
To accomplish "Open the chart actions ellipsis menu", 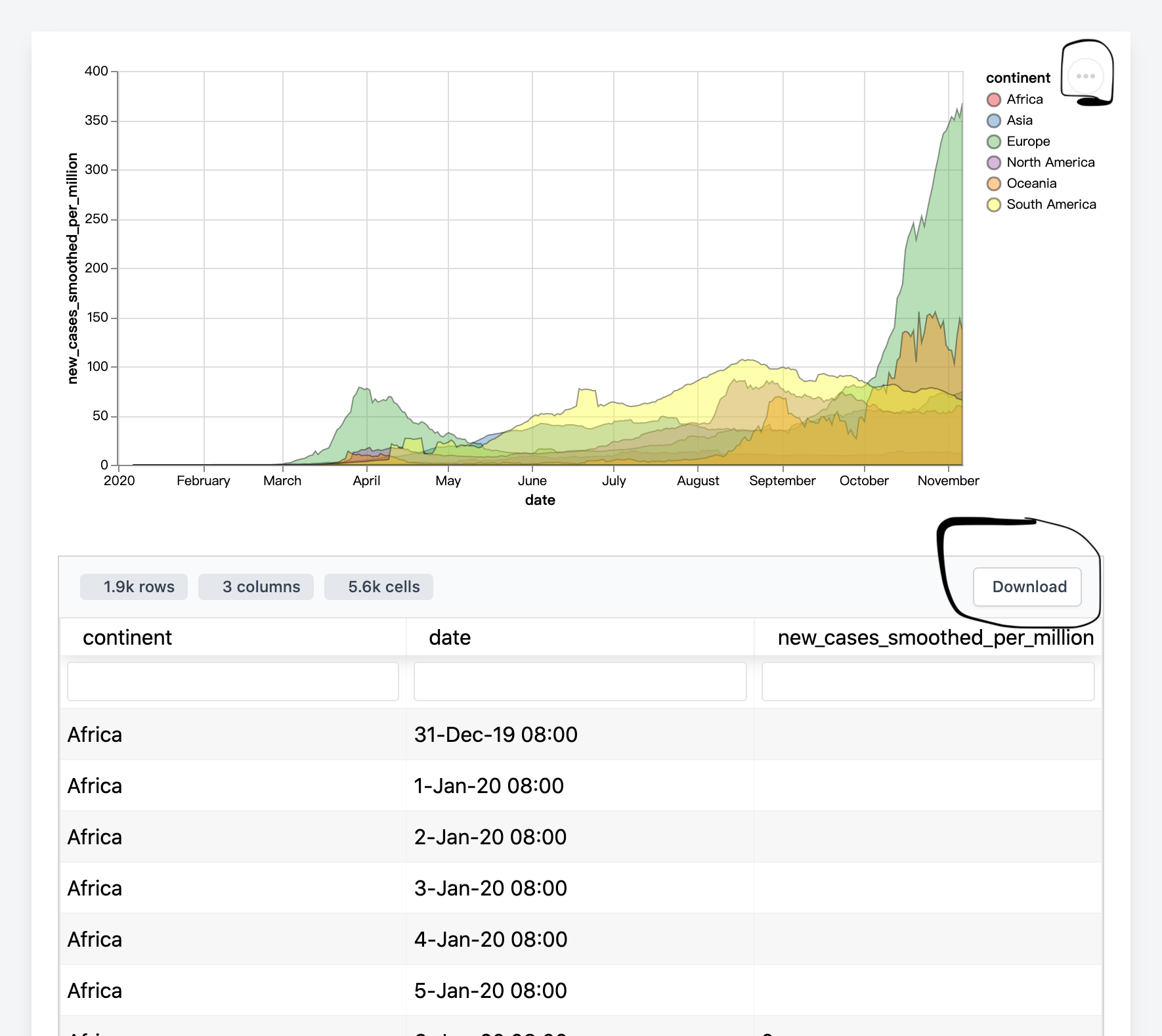I will pyautogui.click(x=1085, y=76).
